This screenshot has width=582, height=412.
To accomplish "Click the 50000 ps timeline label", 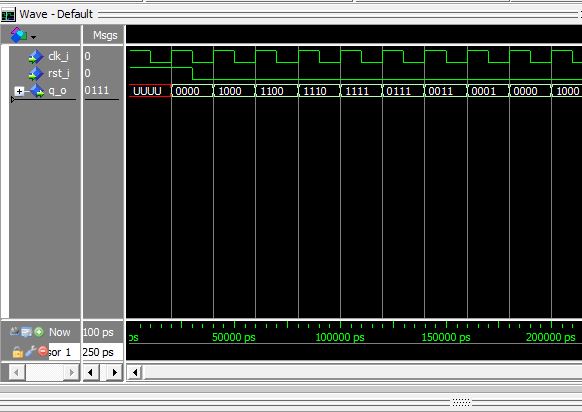I will click(233, 337).
